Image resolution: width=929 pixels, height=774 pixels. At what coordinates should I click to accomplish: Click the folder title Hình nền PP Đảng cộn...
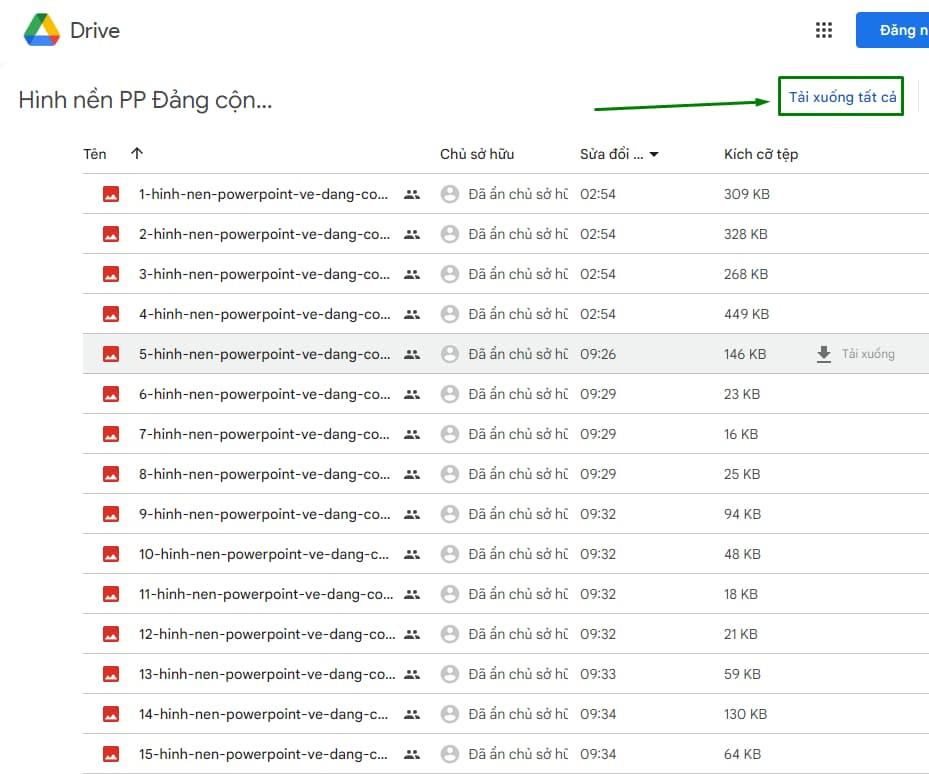[145, 100]
